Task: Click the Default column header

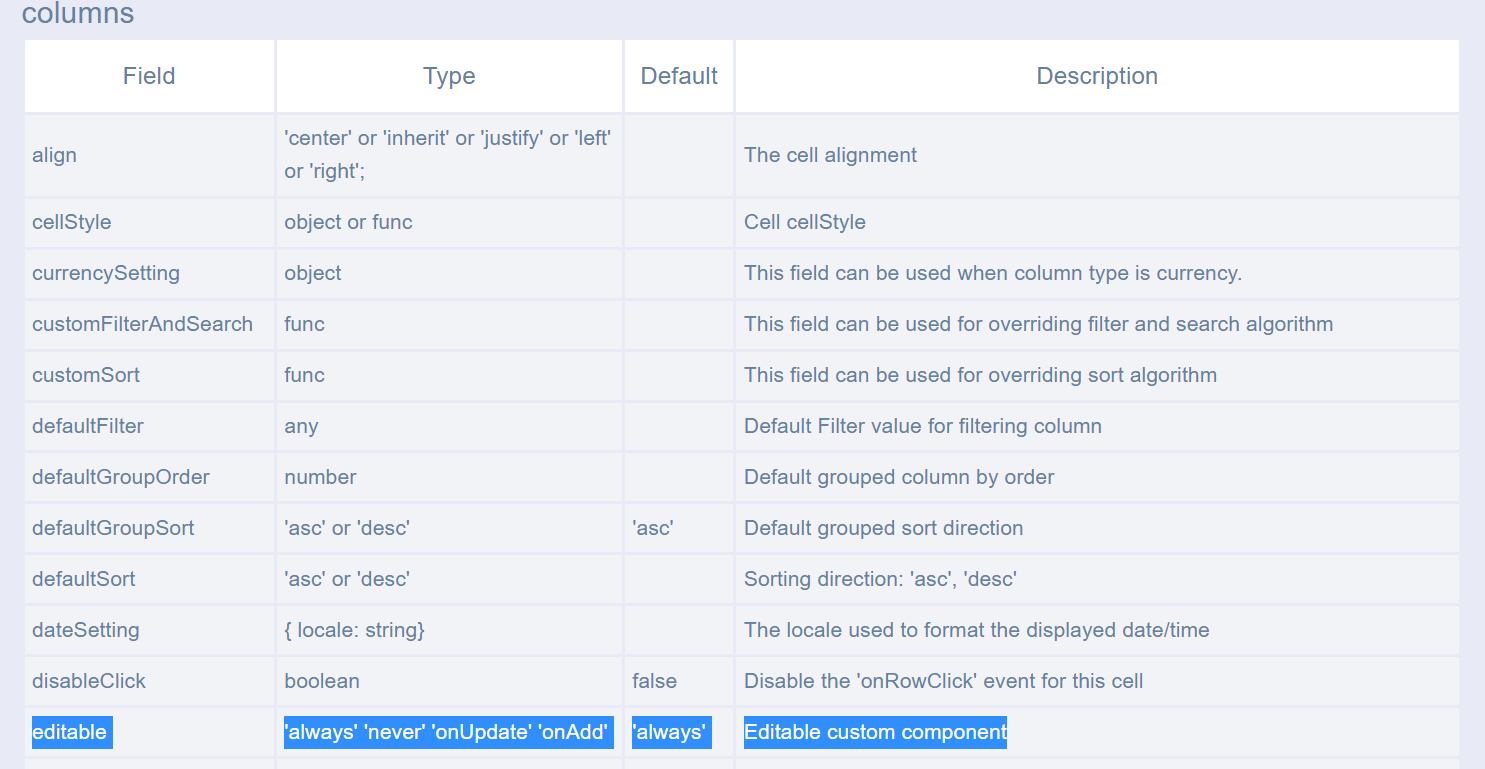Action: (x=679, y=75)
